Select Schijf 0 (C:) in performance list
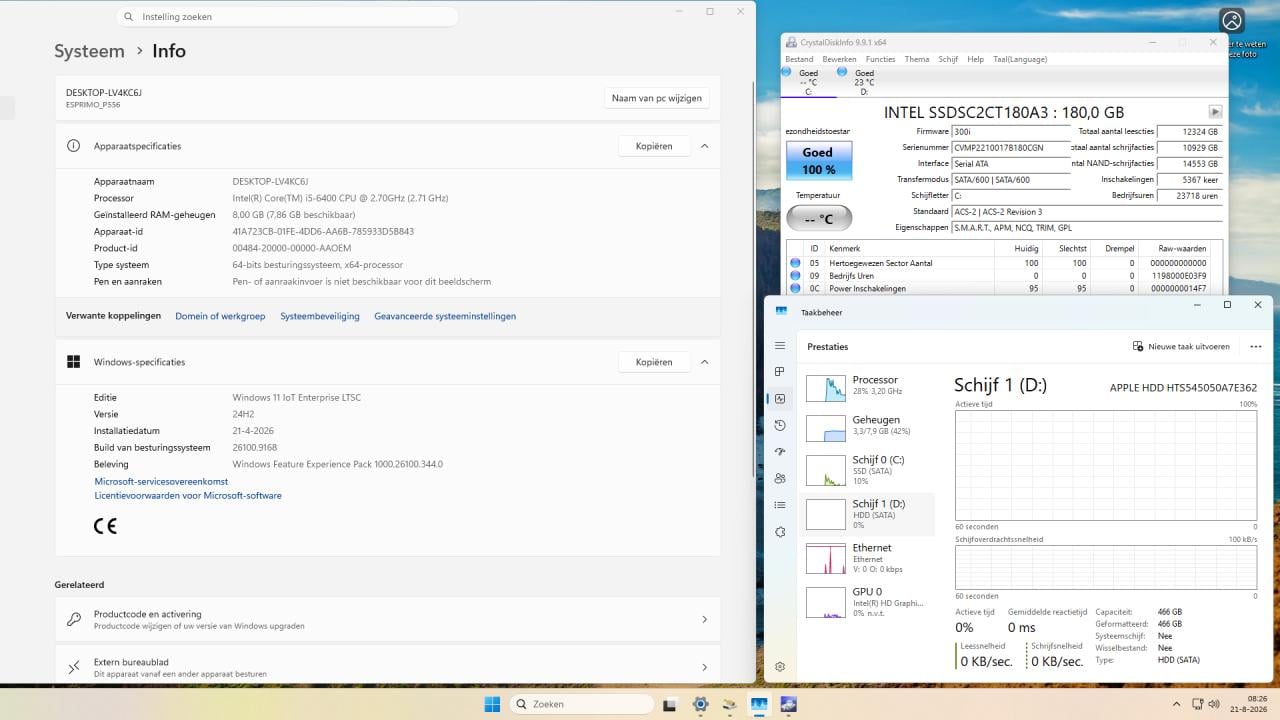 tap(868, 470)
